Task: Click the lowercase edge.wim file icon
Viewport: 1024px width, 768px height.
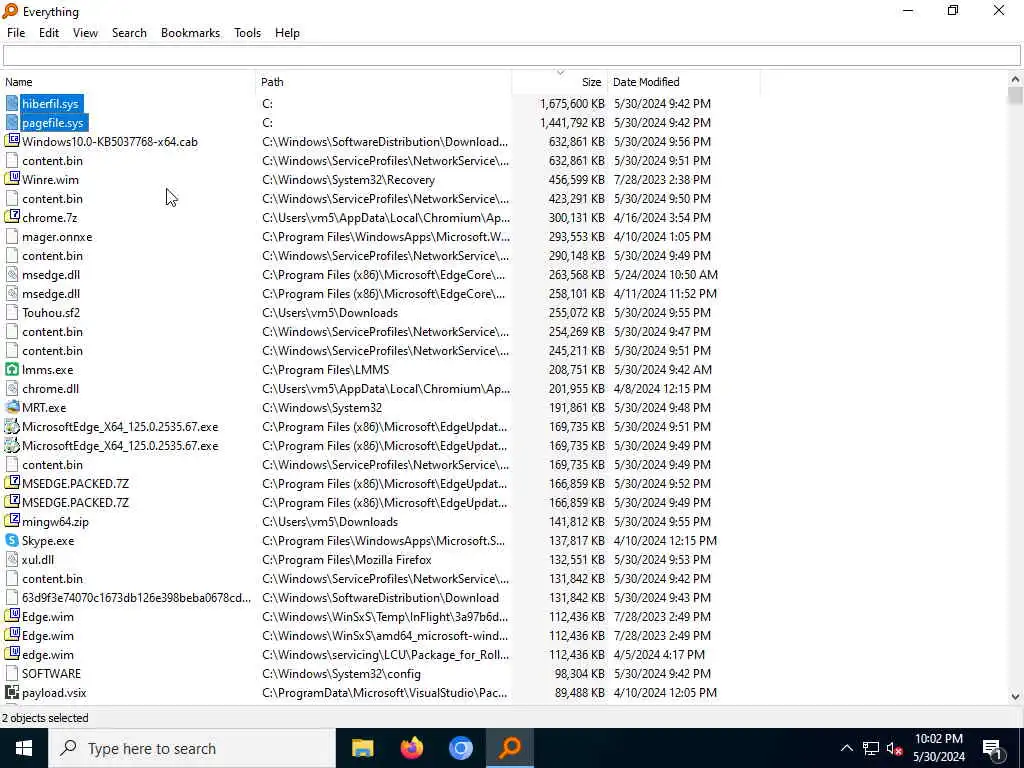Action: click(x=12, y=654)
